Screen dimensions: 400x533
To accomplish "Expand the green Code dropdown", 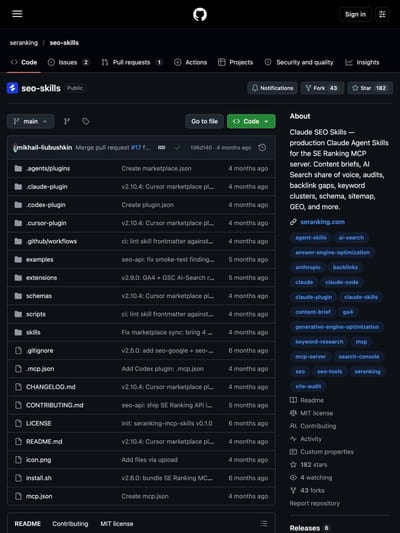I will 251,121.
